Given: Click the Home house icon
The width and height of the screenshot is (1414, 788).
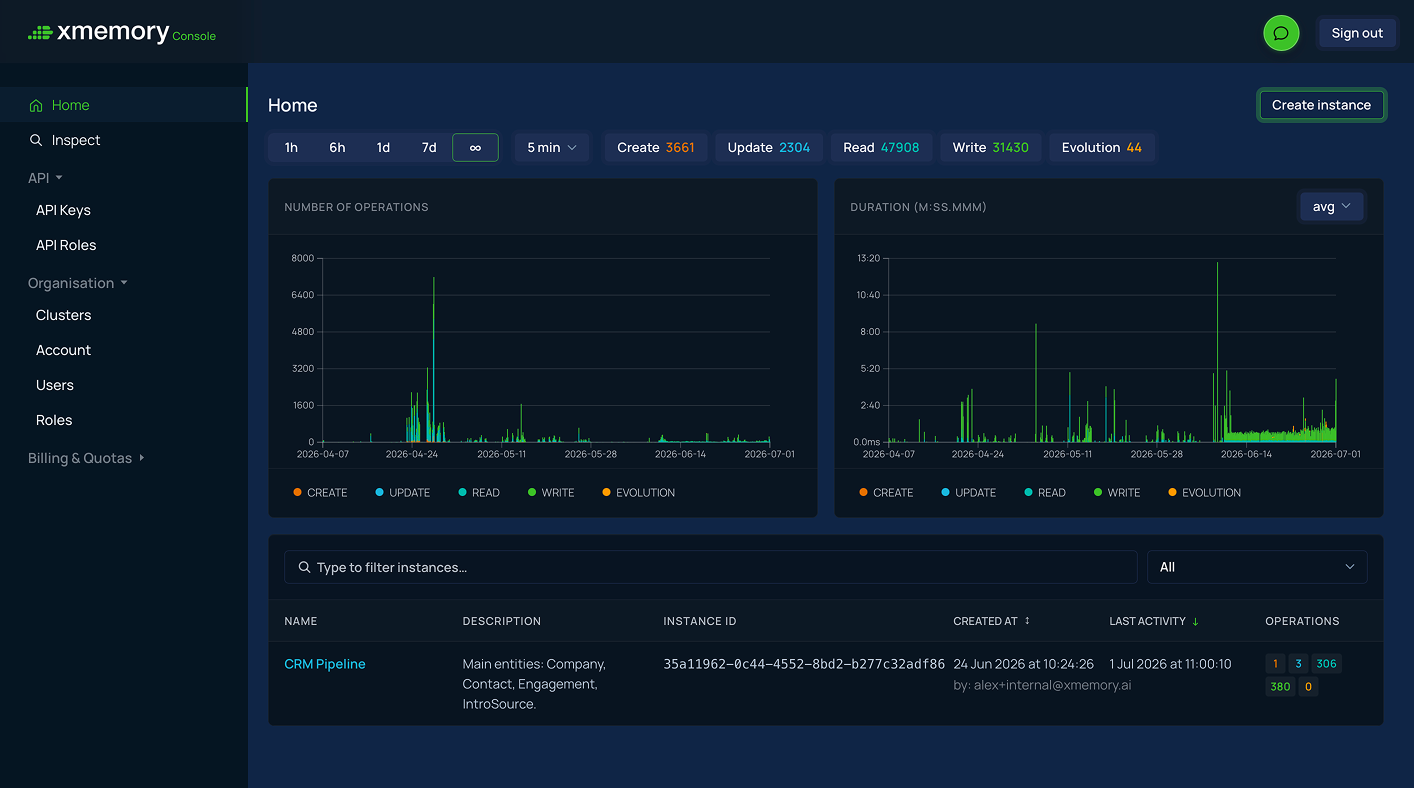Looking at the screenshot, I should pyautogui.click(x=36, y=105).
